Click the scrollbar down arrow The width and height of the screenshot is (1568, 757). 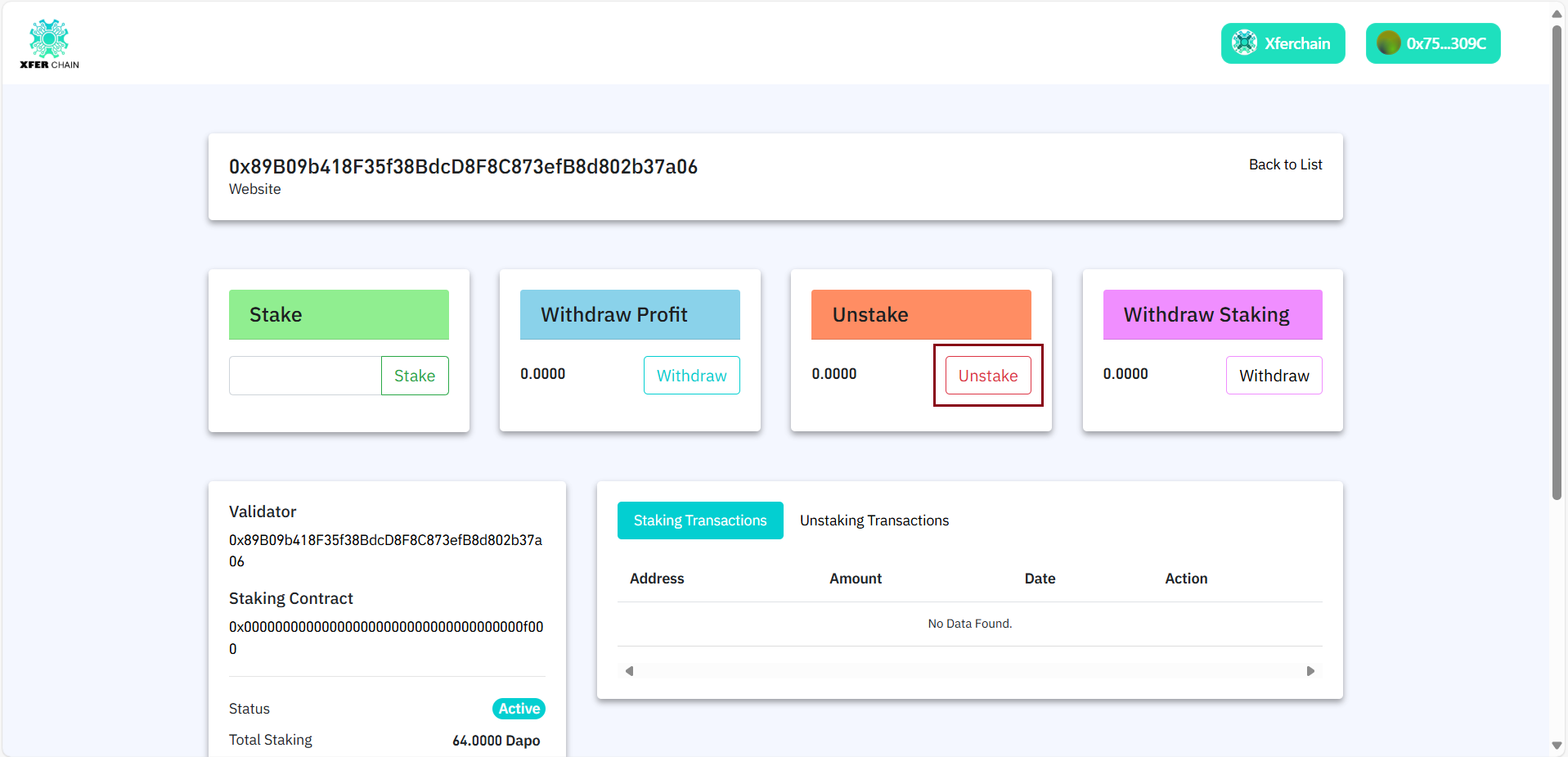coord(1557,745)
